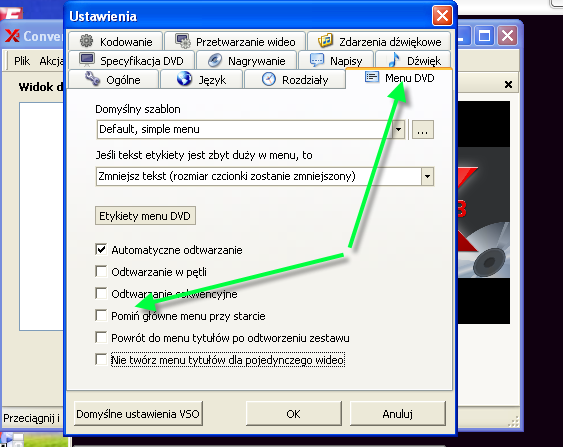563x447 pixels.
Task: Select the Menu DVD tab
Action: click(x=399, y=78)
